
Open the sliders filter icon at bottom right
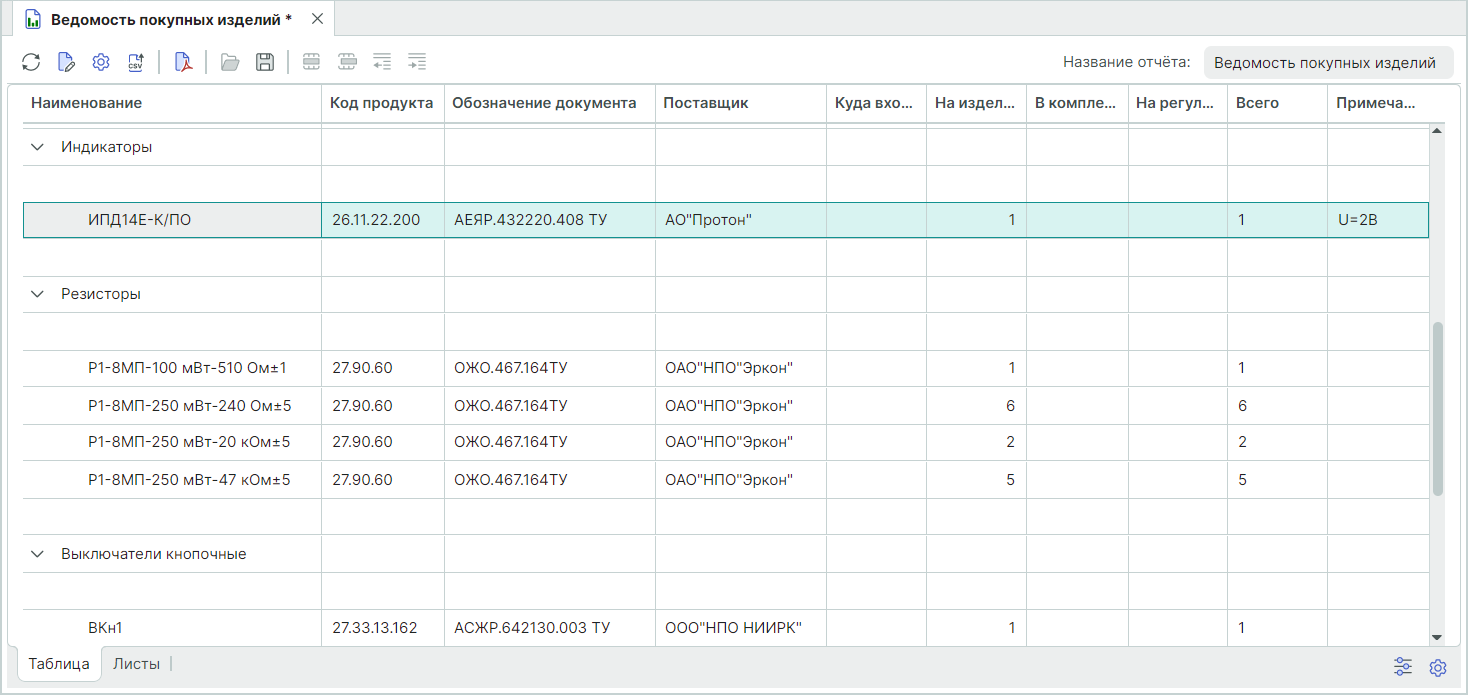coord(1403,667)
